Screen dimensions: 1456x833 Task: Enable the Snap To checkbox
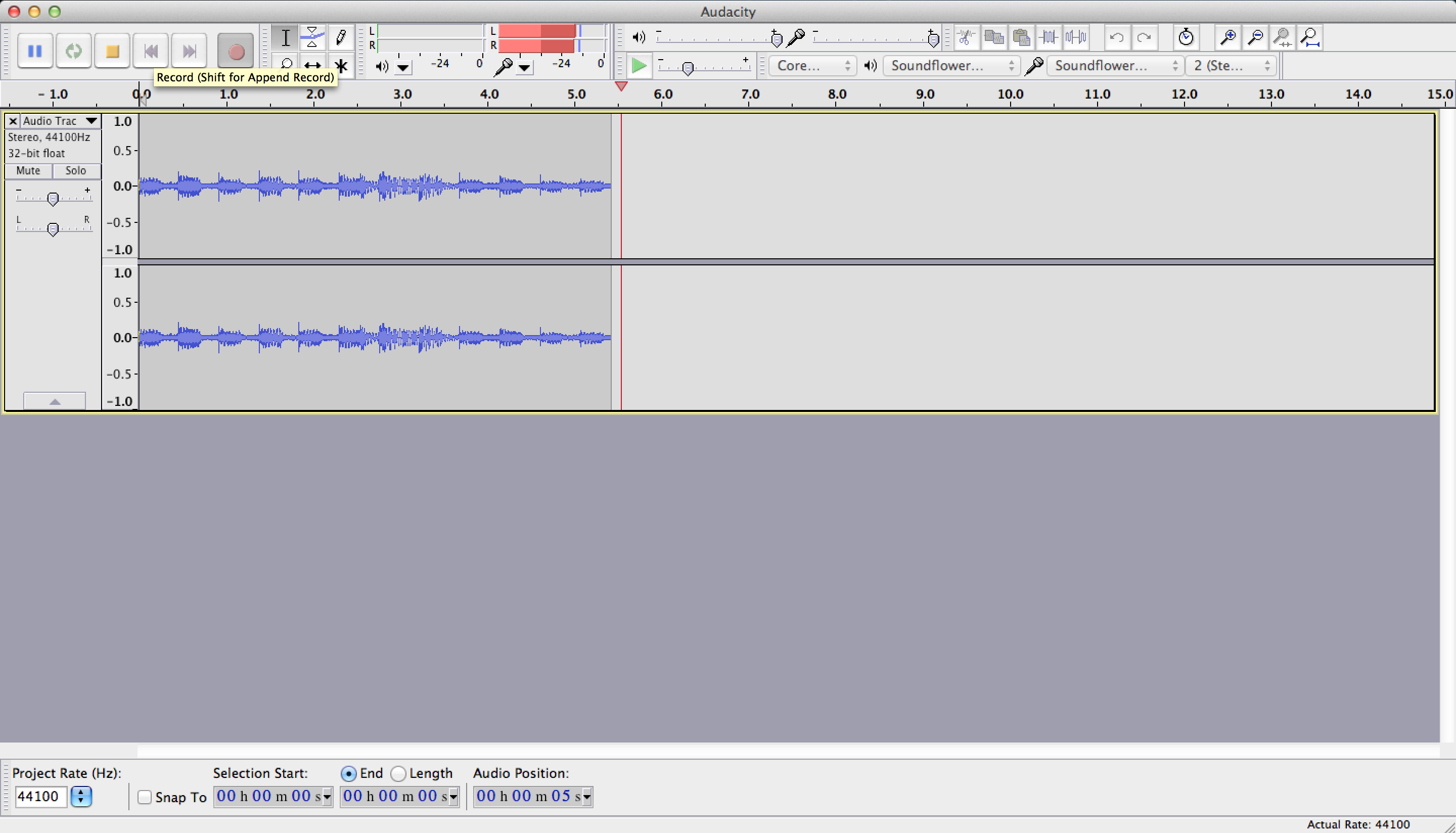[x=145, y=797]
